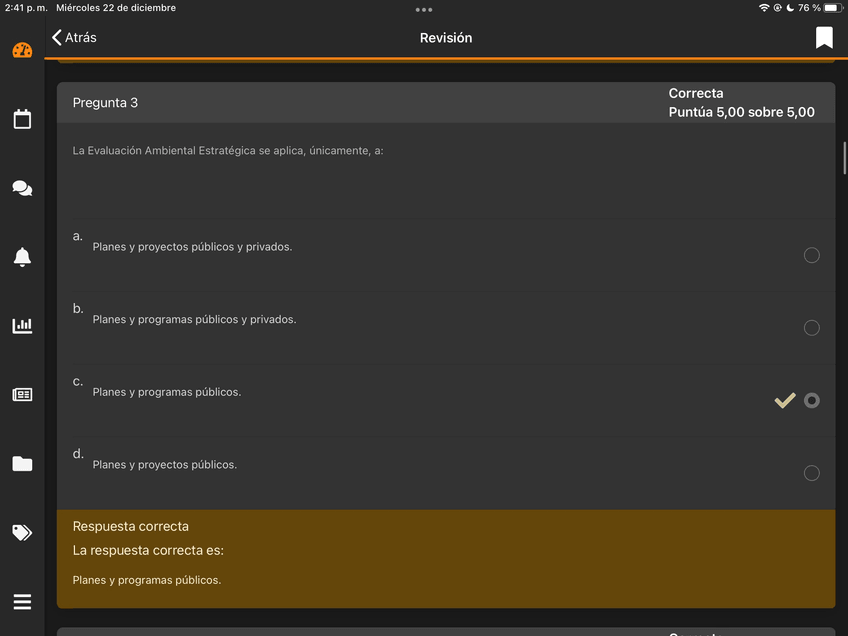The width and height of the screenshot is (848, 636).
Task: Tap answer text Planes y programas públicos y privados
Action: pyautogui.click(x=194, y=320)
